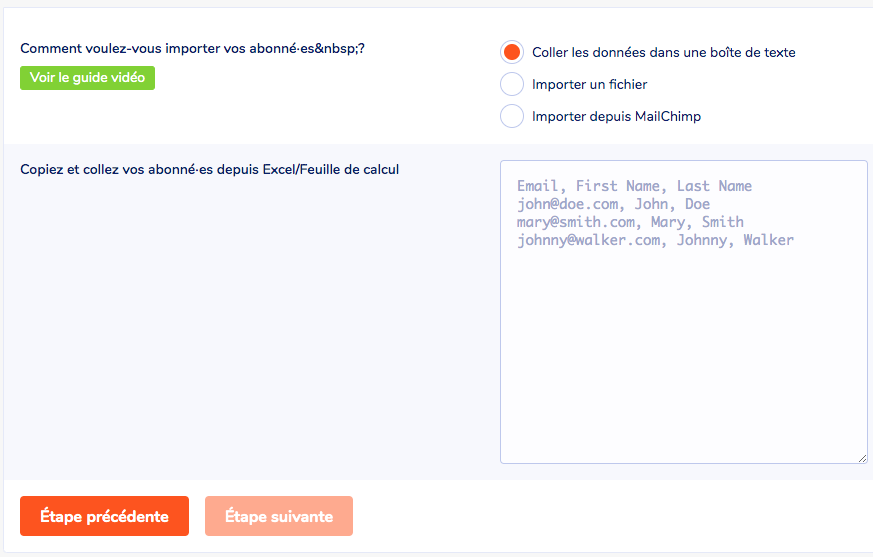The height and width of the screenshot is (557, 873).
Task: Choose the "Importer un fichier" radio button
Action: click(512, 84)
